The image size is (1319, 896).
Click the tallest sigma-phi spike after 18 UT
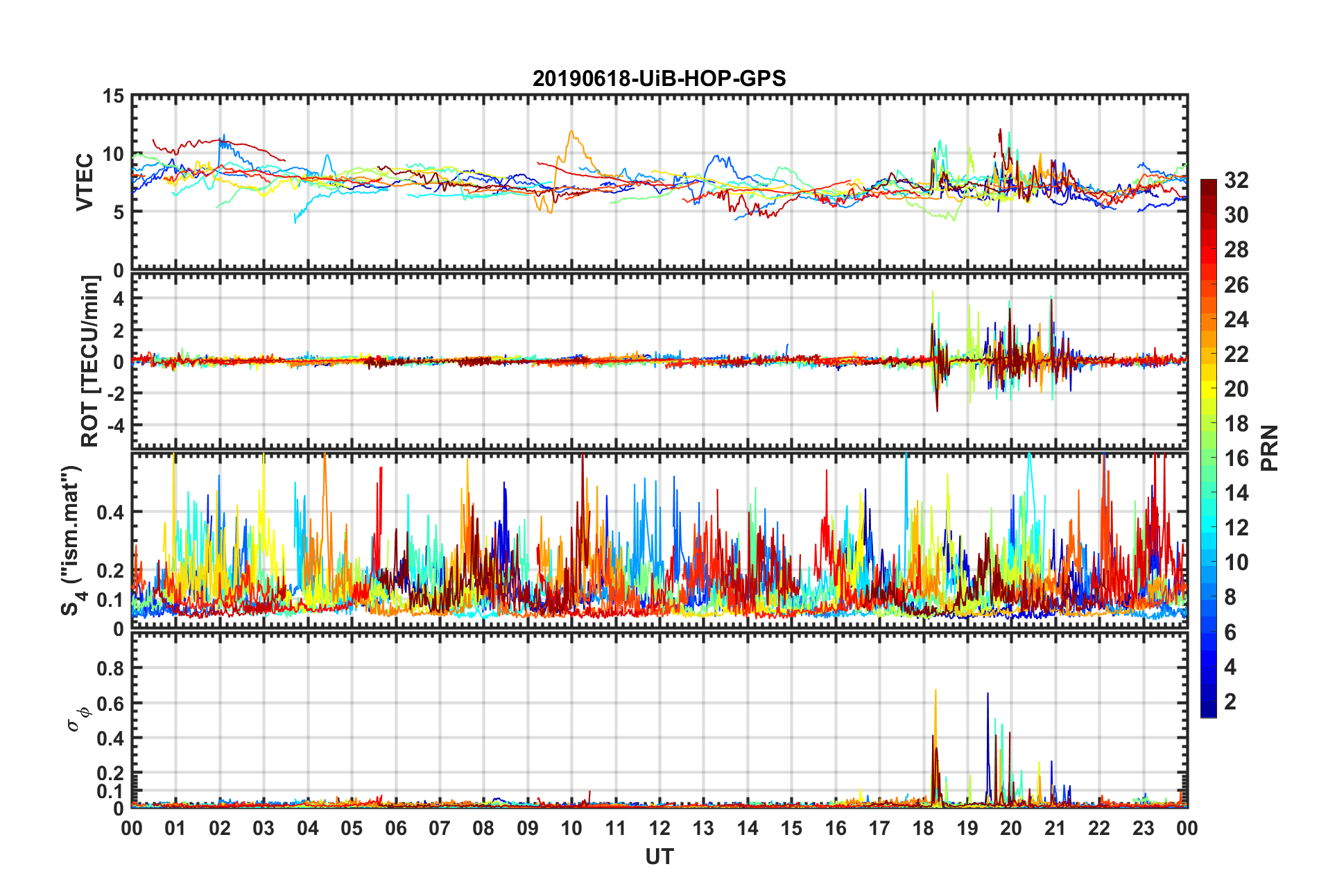pyautogui.click(x=936, y=691)
